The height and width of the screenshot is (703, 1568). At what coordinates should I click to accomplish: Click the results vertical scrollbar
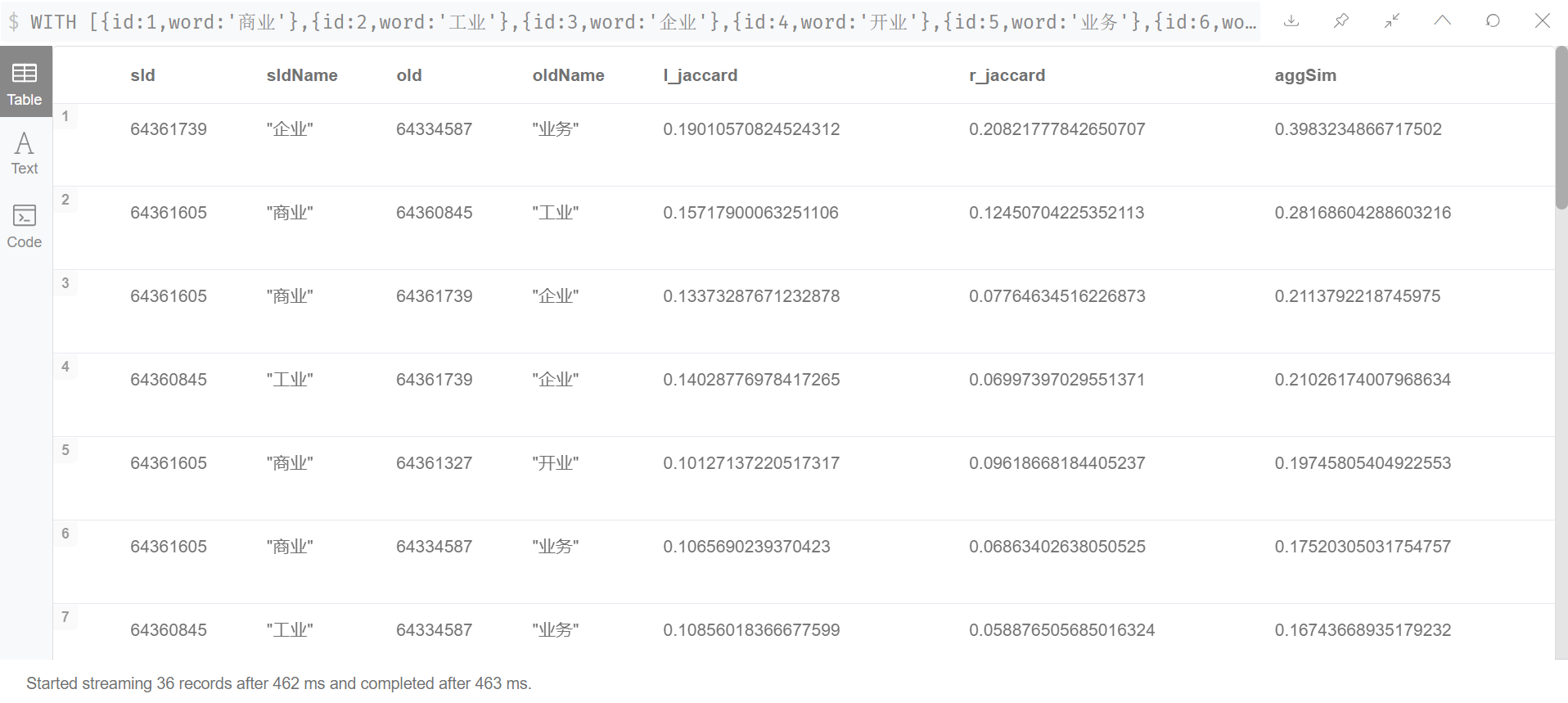[1561, 128]
